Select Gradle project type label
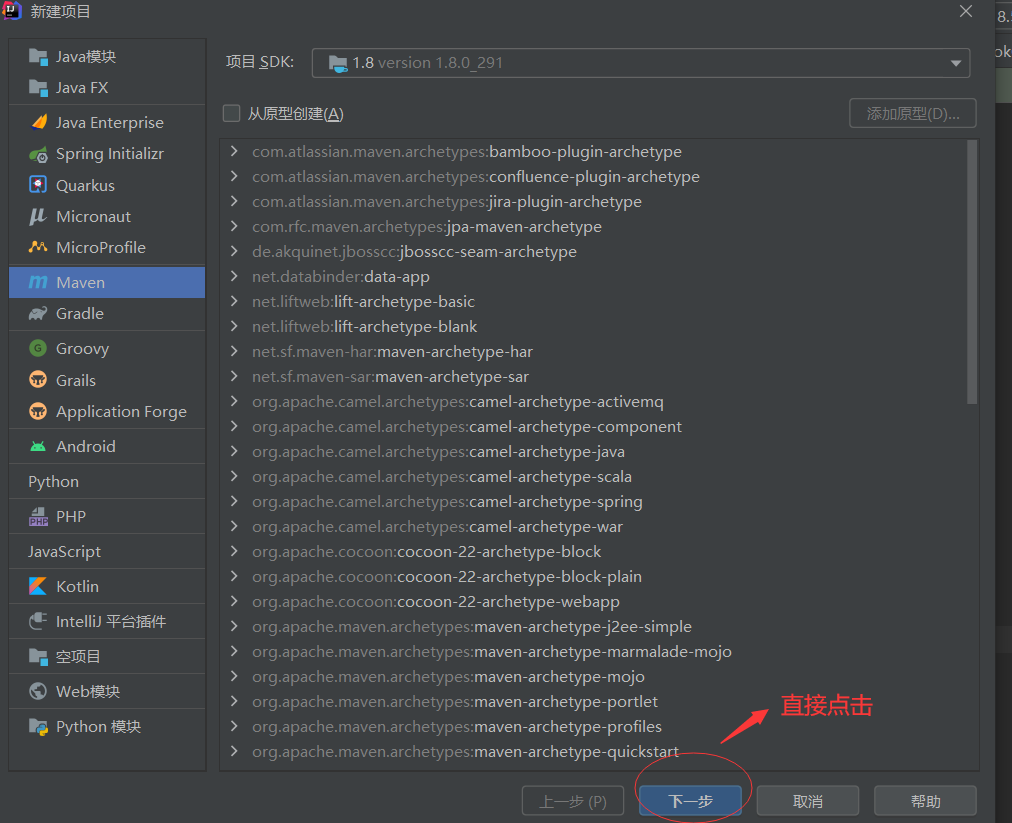This screenshot has width=1012, height=823. point(80,314)
